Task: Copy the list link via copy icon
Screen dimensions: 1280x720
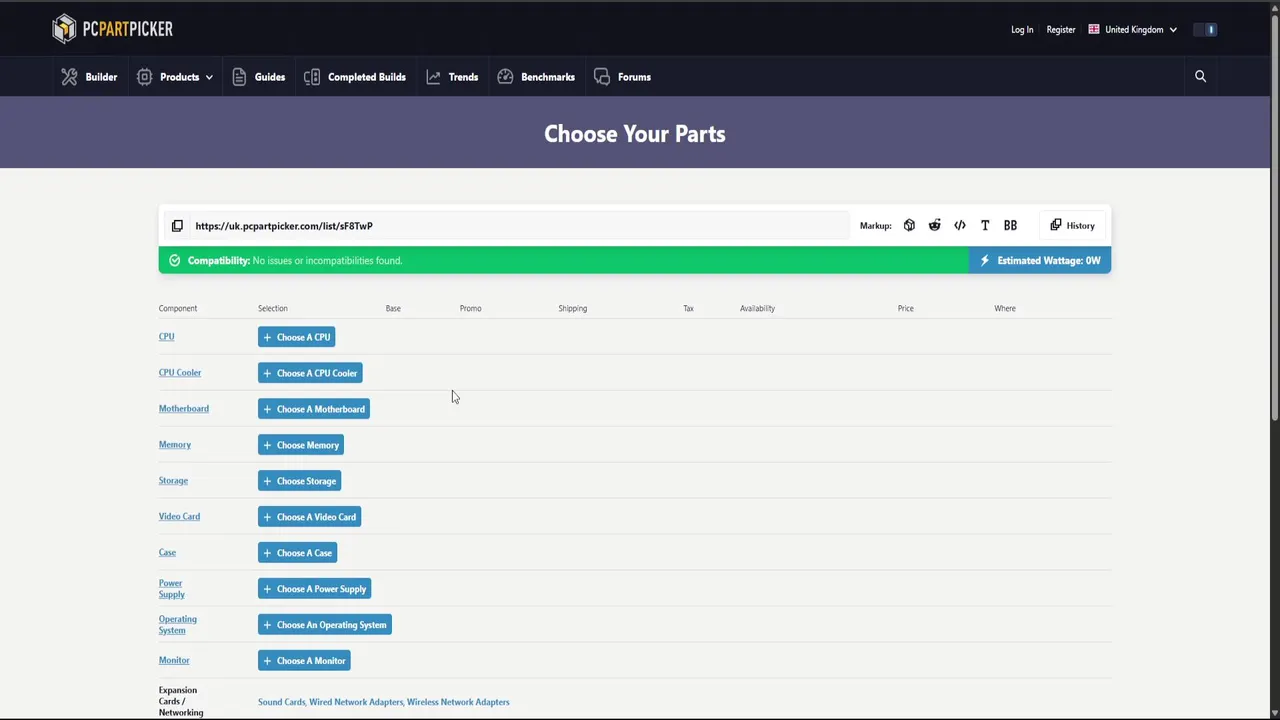Action: pyautogui.click(x=177, y=226)
